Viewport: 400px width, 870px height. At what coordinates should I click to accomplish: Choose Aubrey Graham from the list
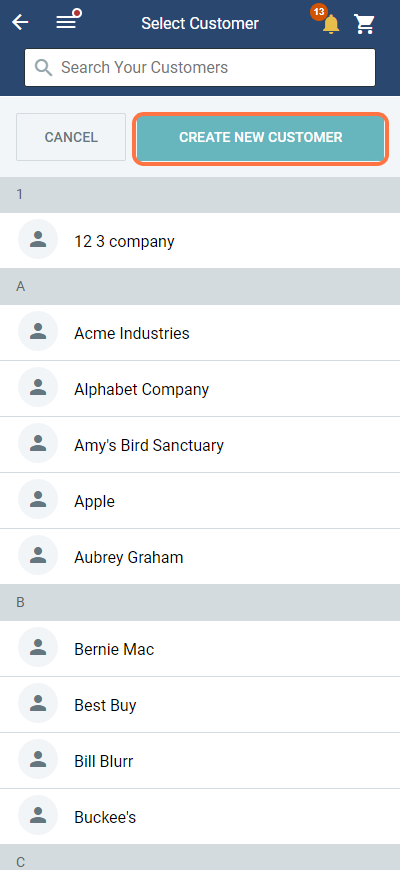click(200, 557)
